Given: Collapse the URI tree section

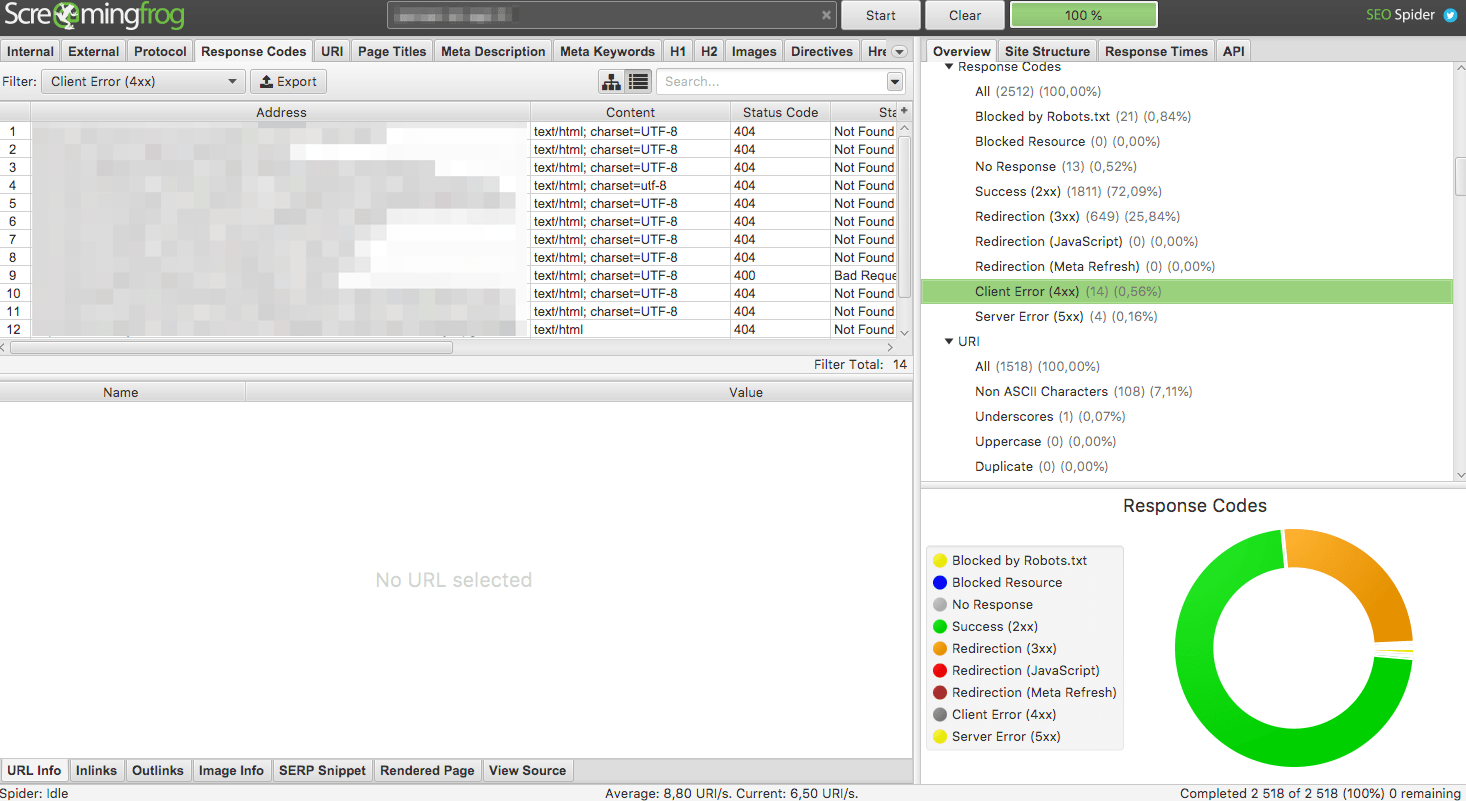Looking at the screenshot, I should coord(949,342).
